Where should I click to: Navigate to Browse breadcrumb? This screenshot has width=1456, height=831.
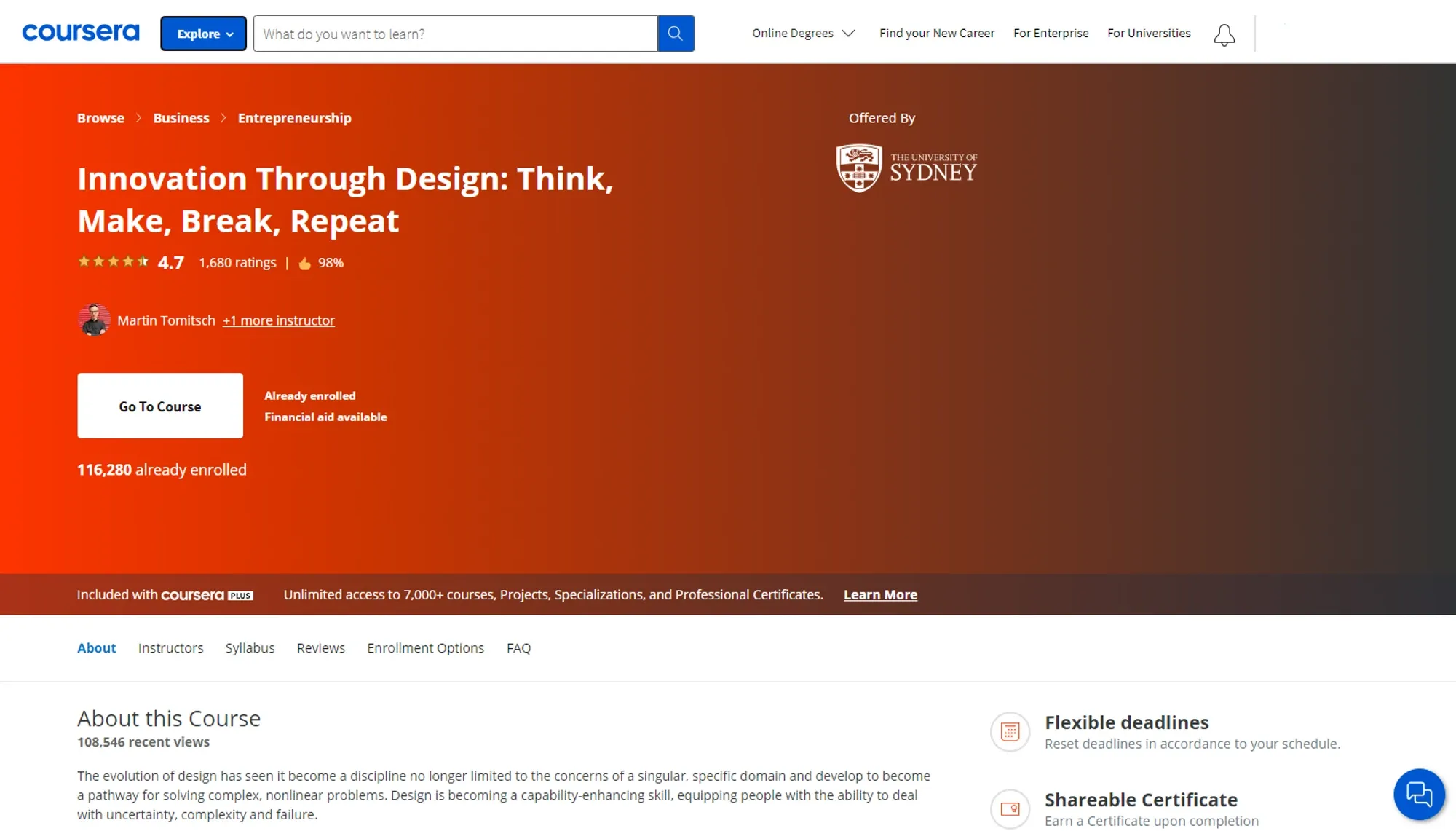pos(100,118)
